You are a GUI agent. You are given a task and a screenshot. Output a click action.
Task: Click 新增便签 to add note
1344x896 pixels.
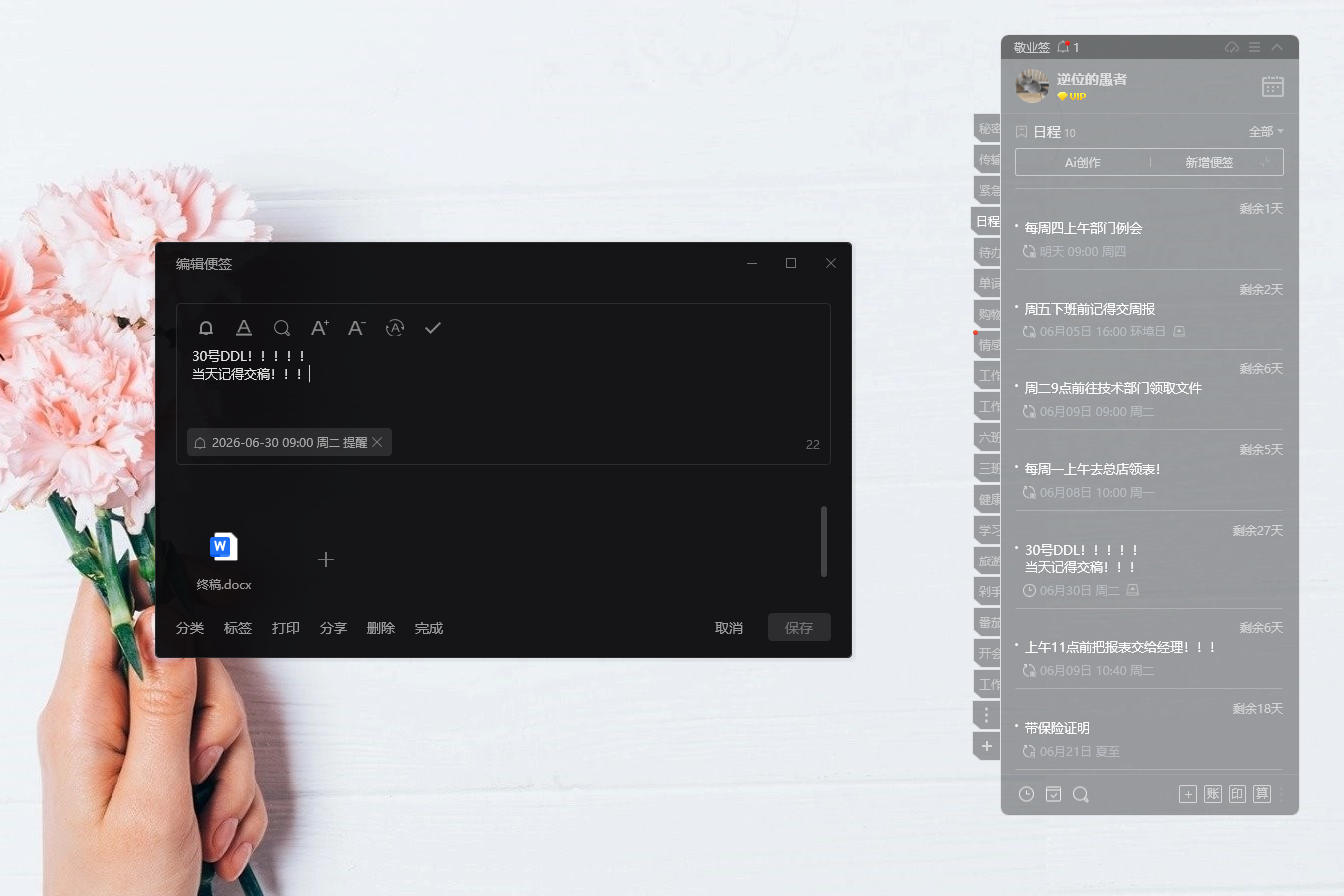[1209, 162]
